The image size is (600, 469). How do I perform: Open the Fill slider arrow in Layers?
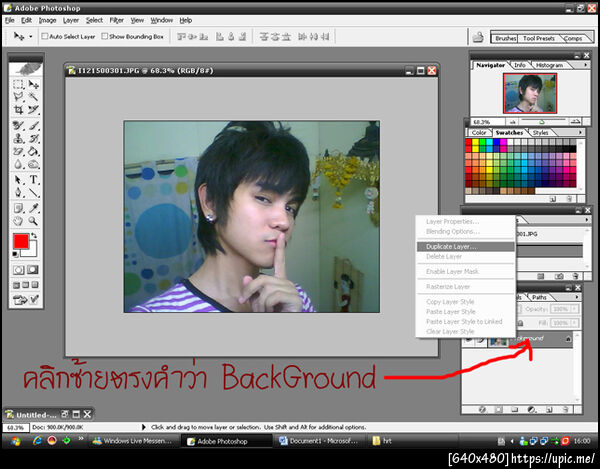click(574, 323)
